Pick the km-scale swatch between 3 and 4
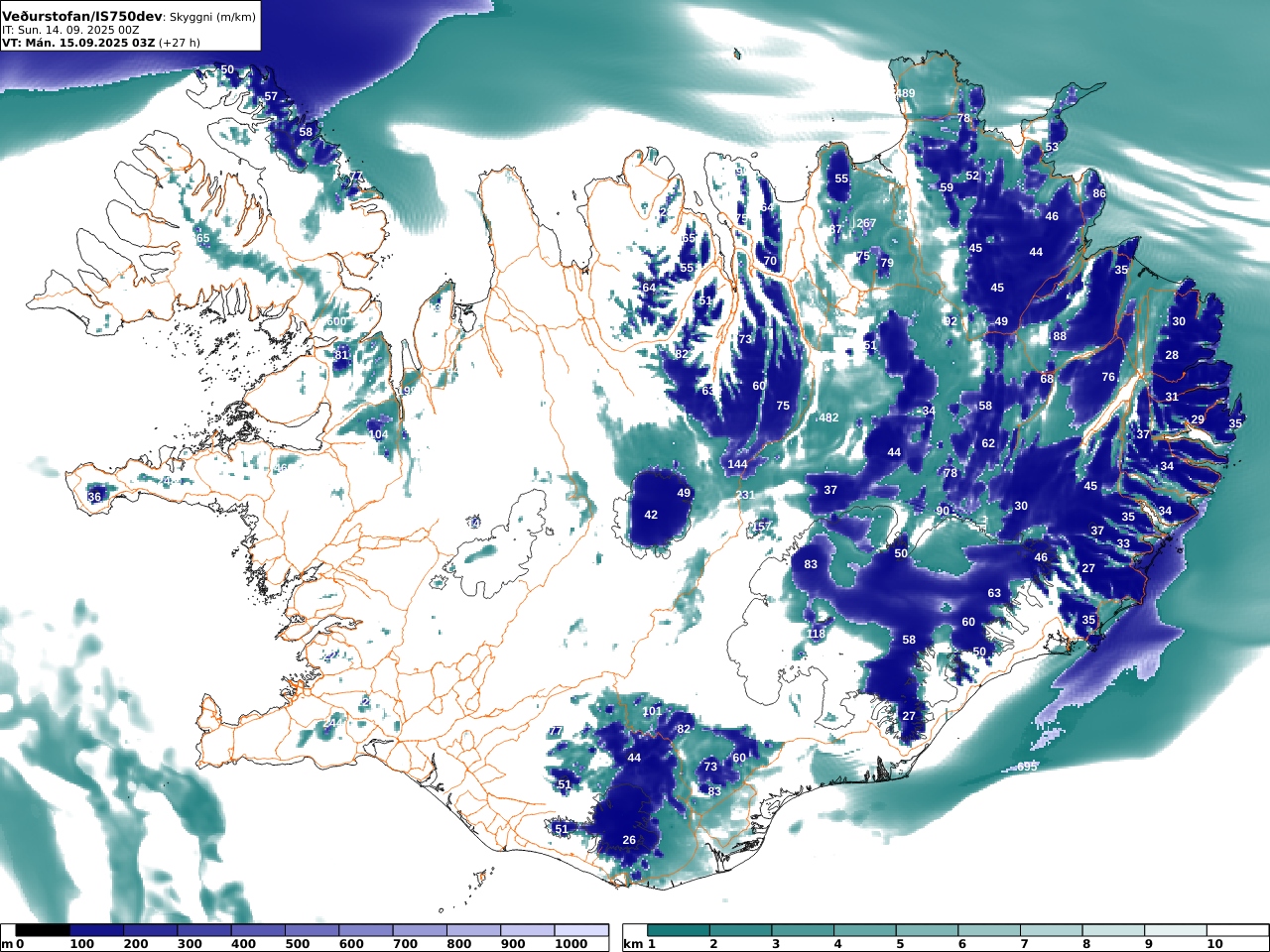This screenshot has width=1270, height=952. (x=803, y=930)
